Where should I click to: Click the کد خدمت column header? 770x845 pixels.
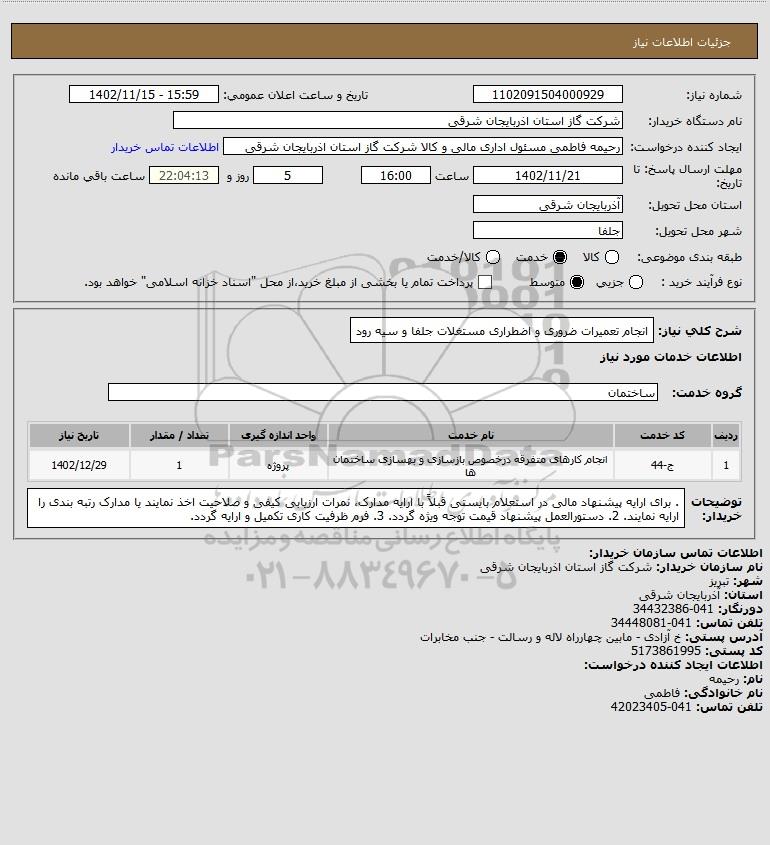662,435
